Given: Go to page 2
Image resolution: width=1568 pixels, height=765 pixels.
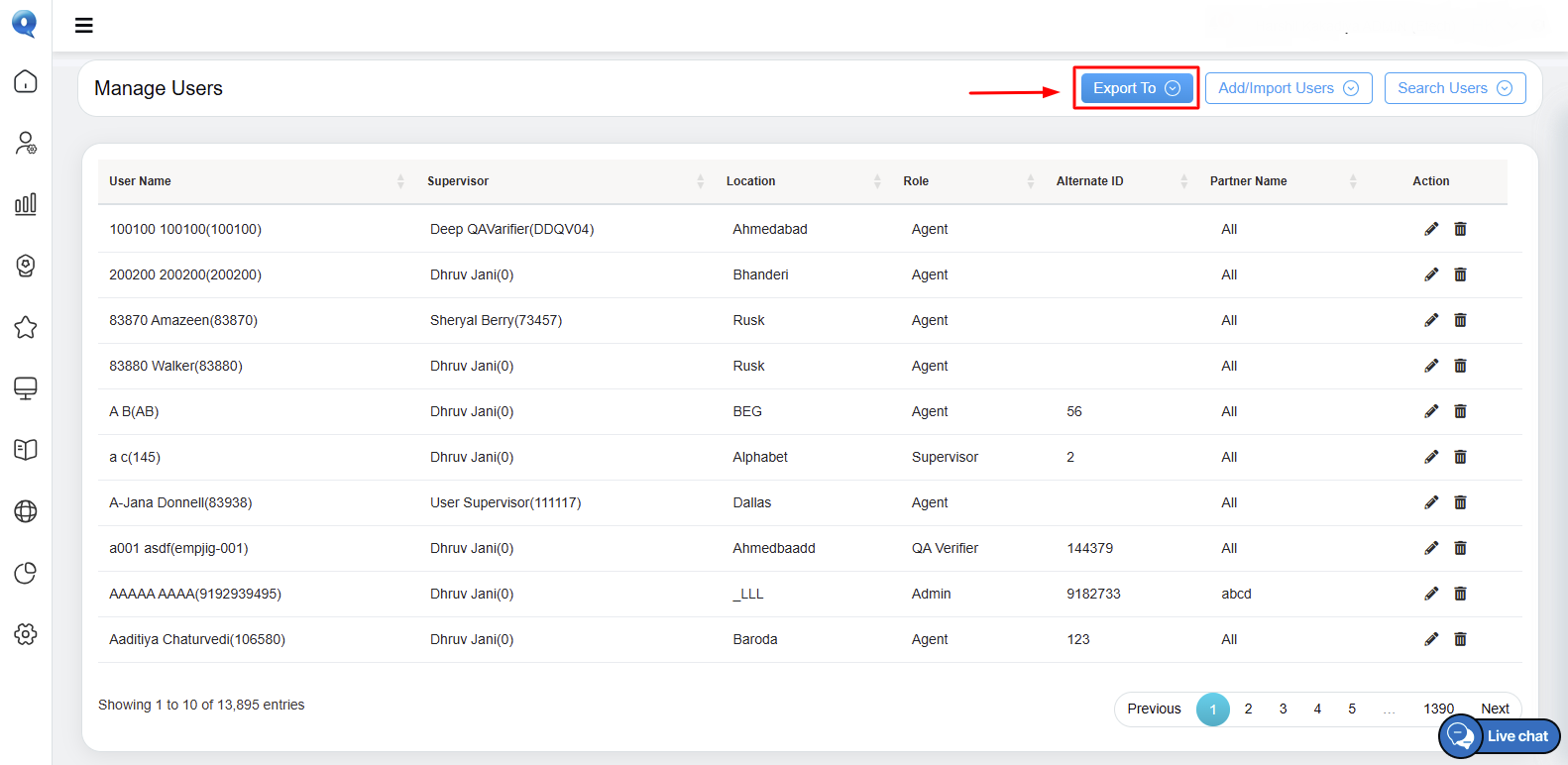Looking at the screenshot, I should click(x=1248, y=709).
